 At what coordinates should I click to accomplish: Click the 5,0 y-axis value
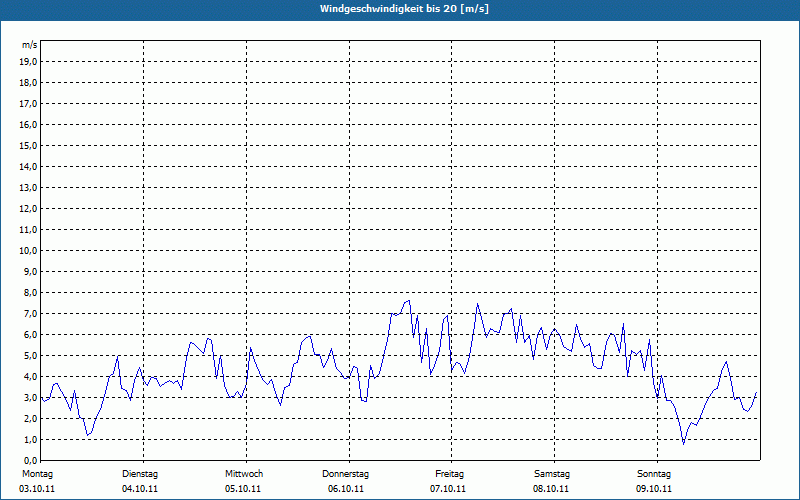(29, 356)
